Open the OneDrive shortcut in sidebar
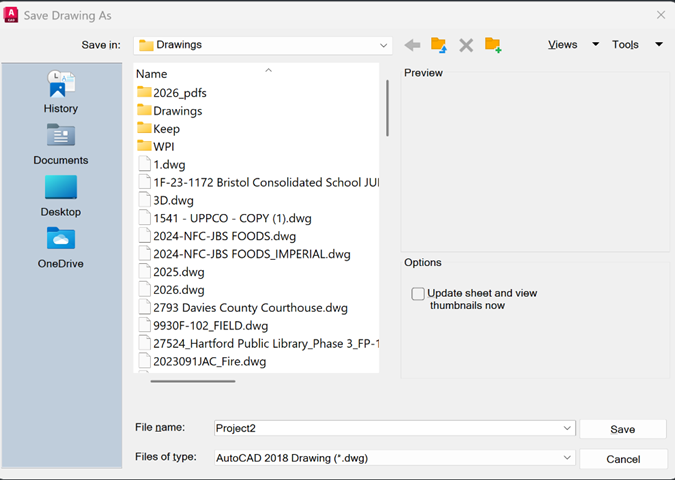Viewport: 675px width, 480px height. 61,248
